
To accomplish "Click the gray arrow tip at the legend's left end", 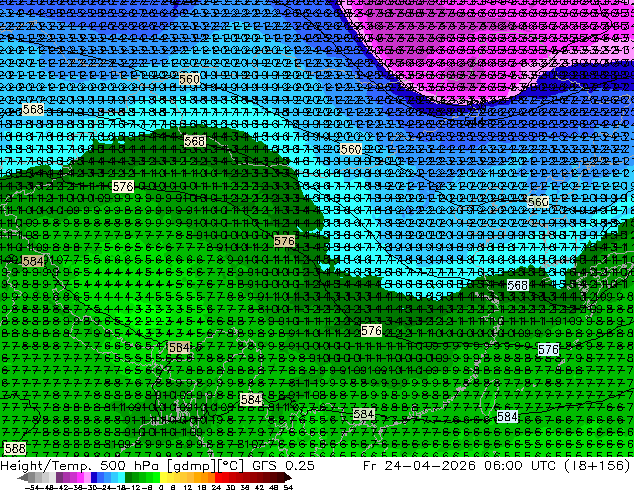I will pos(23,477).
